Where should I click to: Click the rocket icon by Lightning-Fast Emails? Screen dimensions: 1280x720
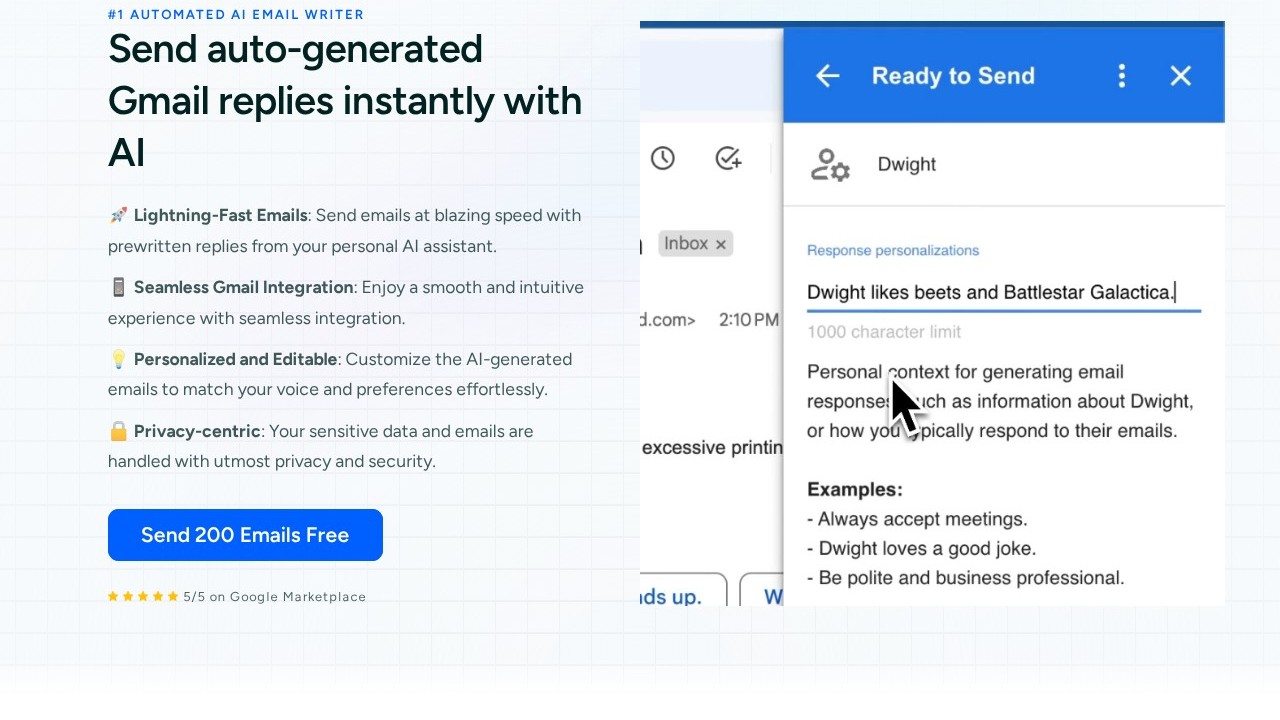[x=118, y=215]
